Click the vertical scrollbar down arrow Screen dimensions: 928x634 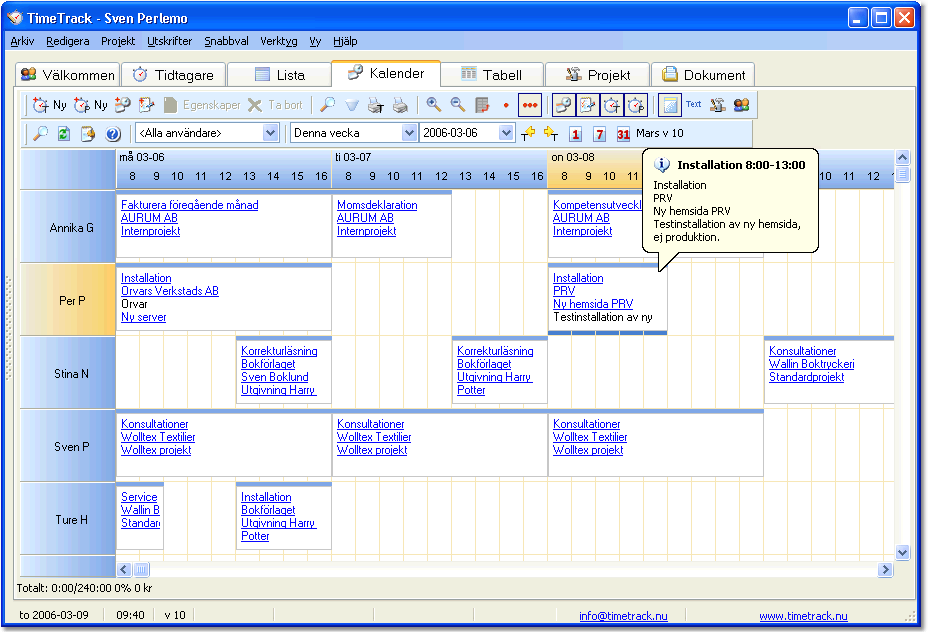902,552
